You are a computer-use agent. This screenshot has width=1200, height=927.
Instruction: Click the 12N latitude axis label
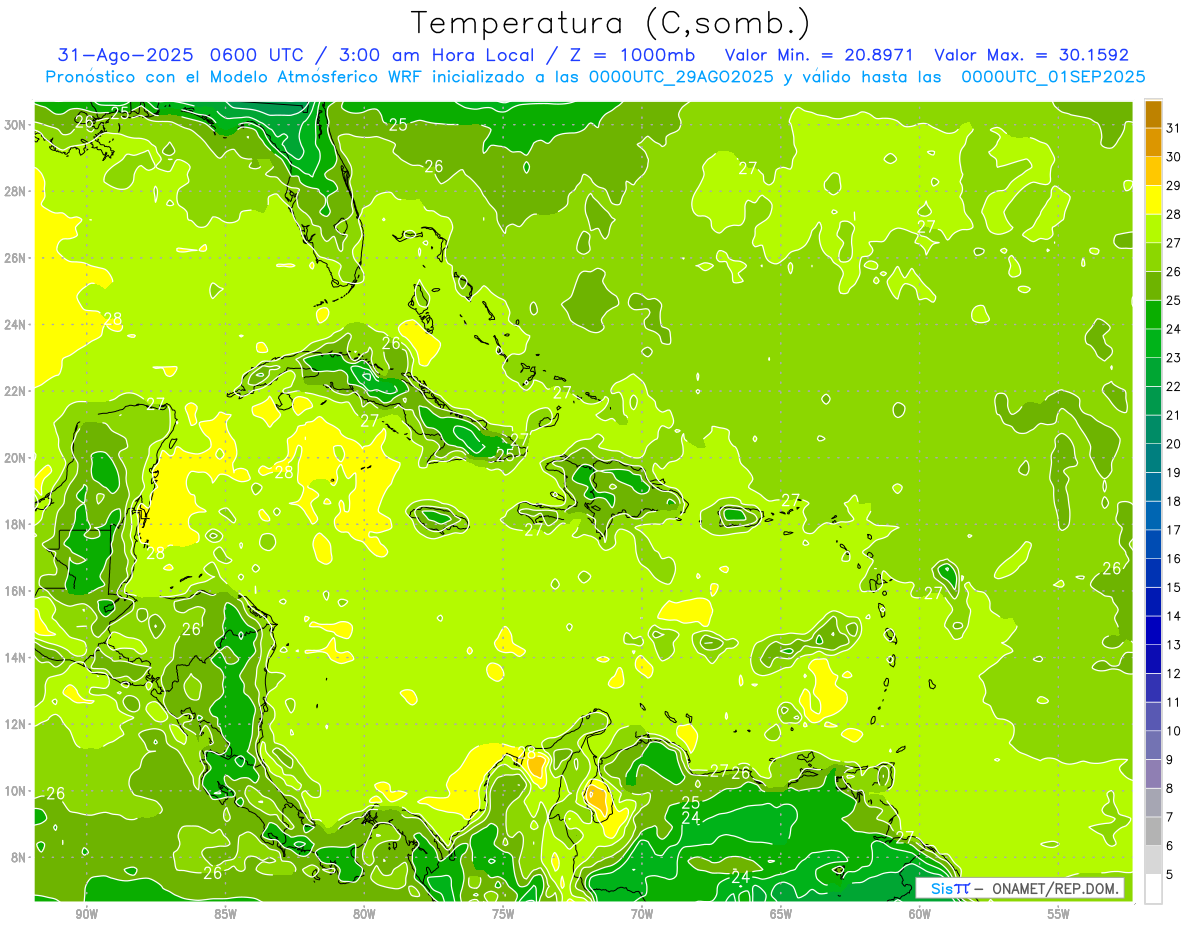pos(16,725)
